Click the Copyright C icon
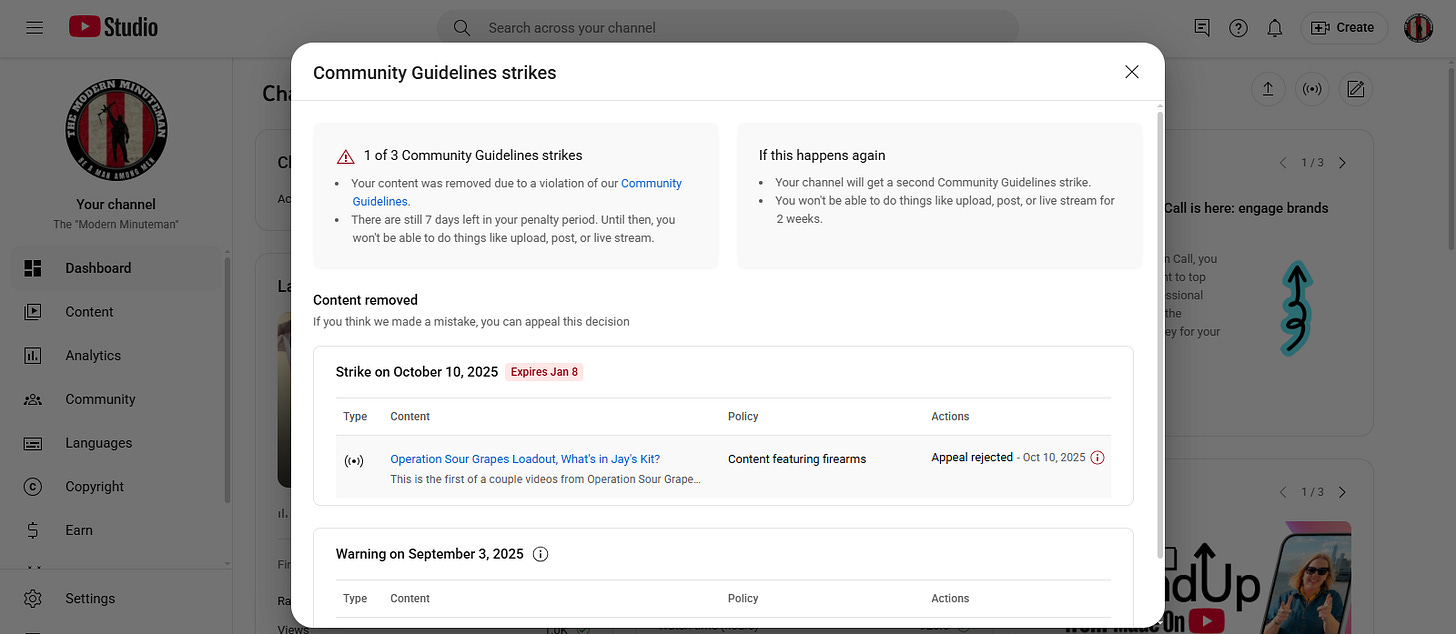Screen dimensions: 1456x634 33,487
